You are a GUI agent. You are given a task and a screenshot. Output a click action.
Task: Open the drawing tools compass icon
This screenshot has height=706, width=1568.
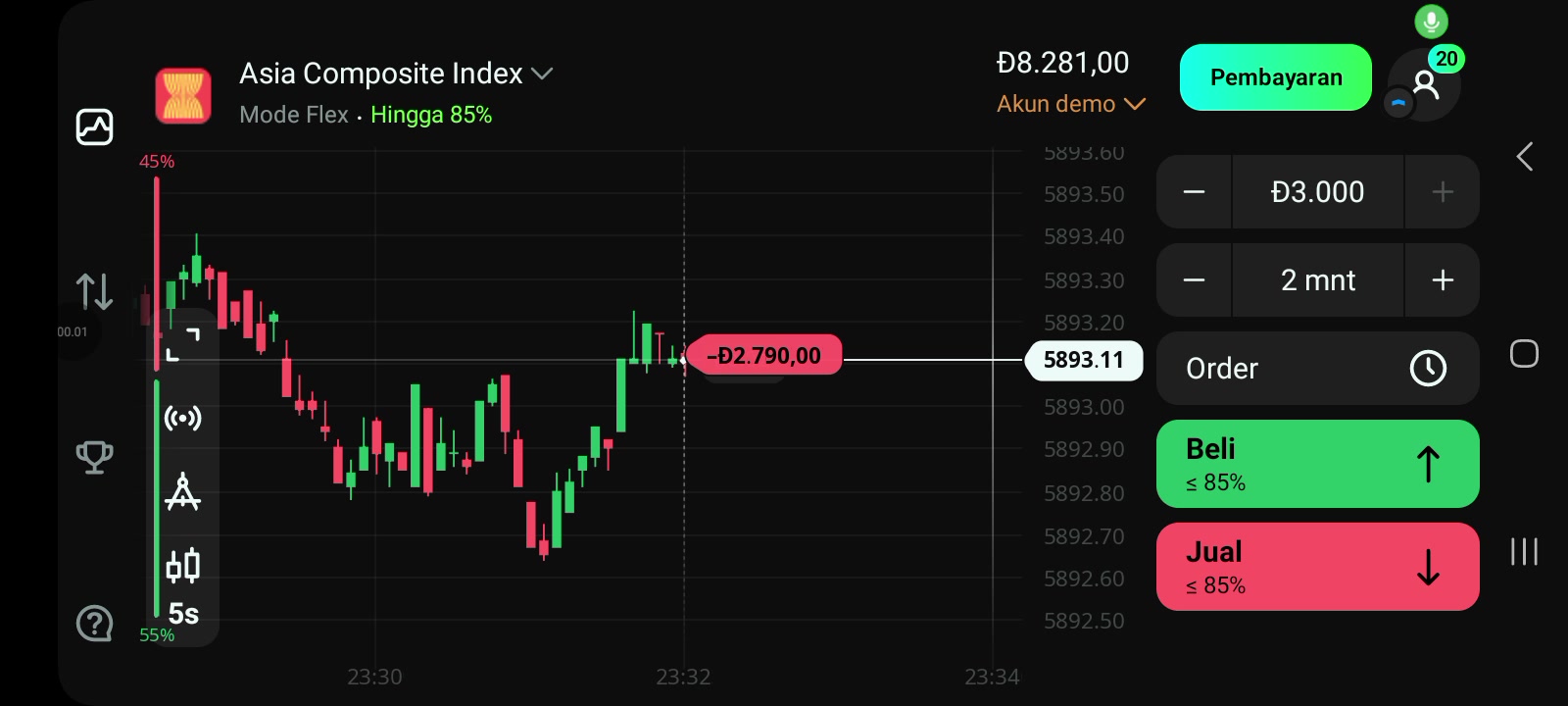[183, 492]
